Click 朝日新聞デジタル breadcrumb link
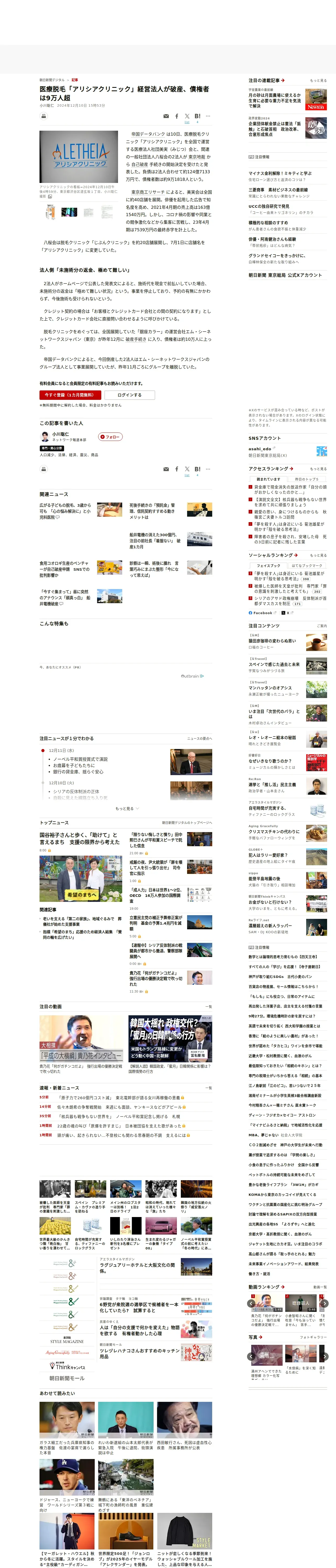This screenshot has height=1568, width=336. [52, 80]
